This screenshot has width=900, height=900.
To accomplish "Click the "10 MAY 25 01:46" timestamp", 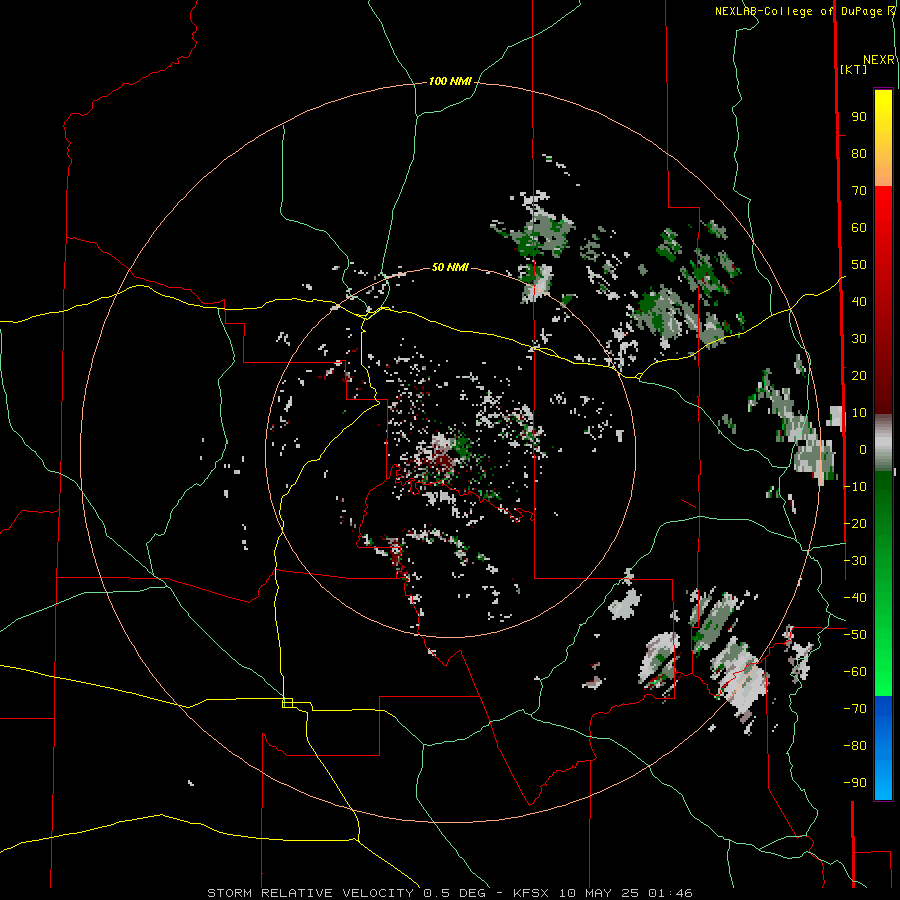I will (626, 893).
